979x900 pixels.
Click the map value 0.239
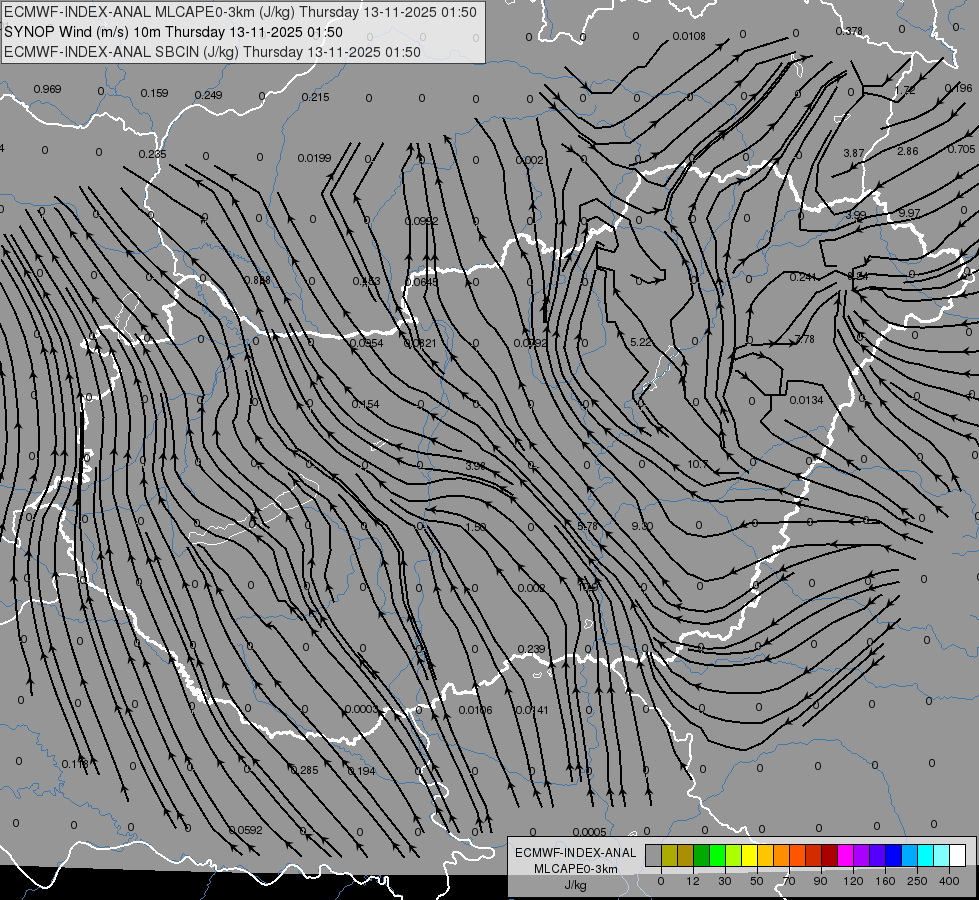pos(531,649)
